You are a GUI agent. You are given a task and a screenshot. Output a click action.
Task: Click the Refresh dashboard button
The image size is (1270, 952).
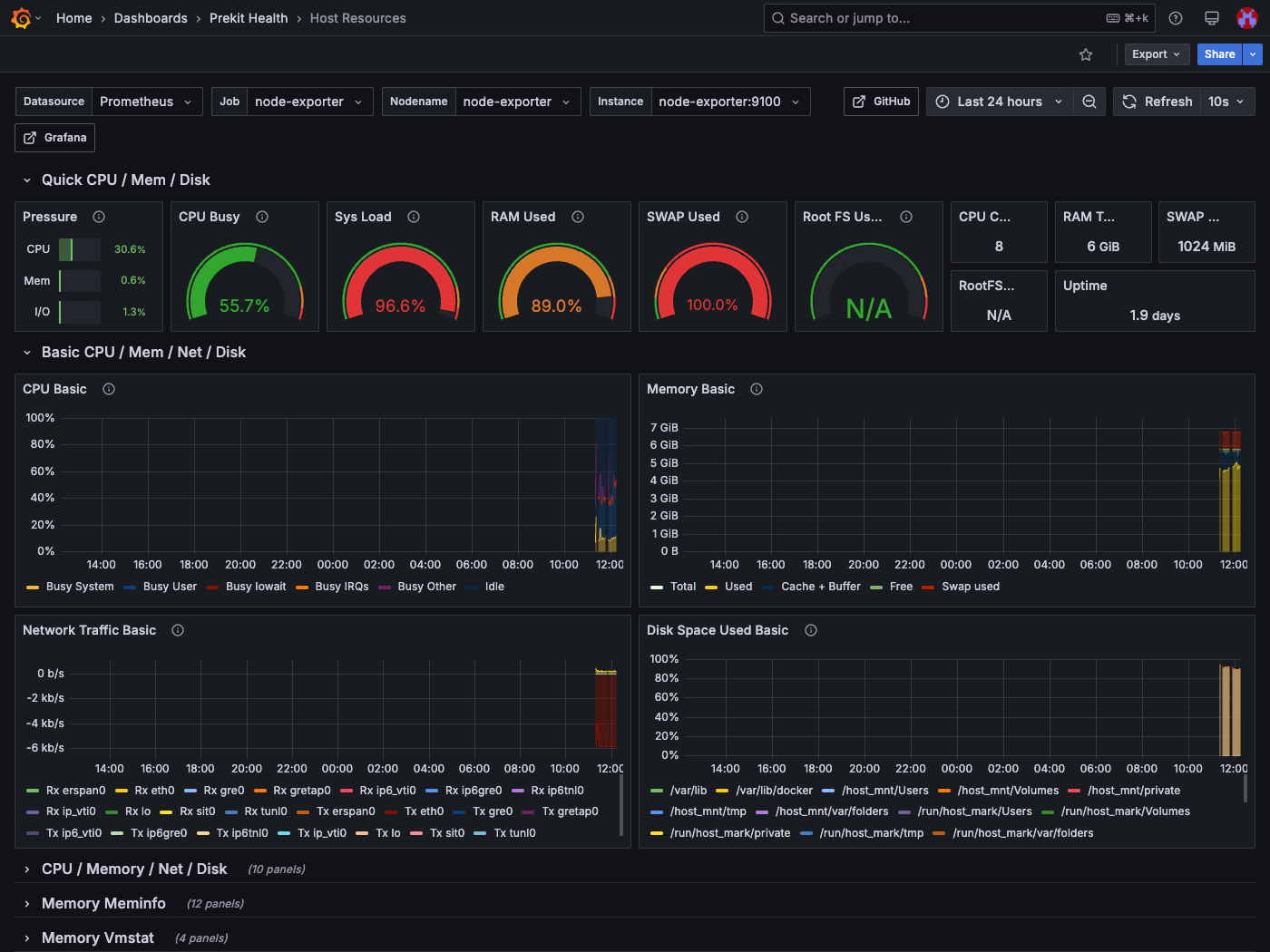tap(1157, 102)
